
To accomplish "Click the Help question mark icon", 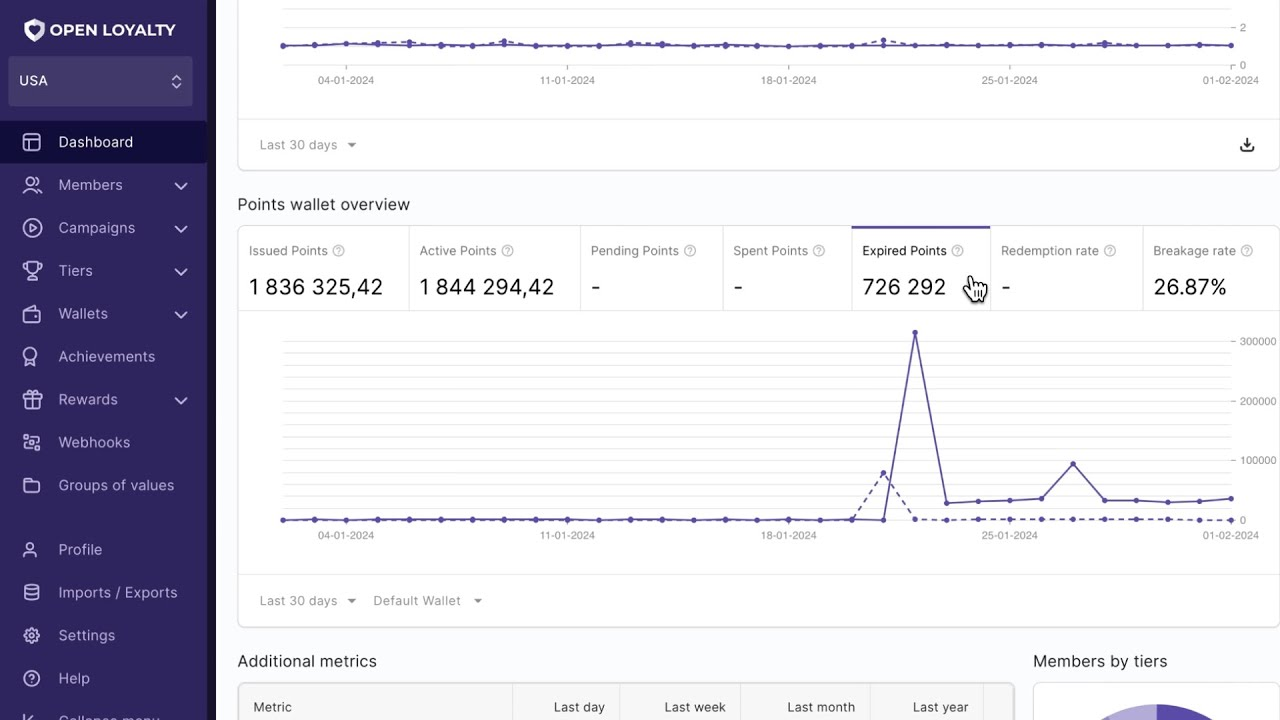I will (x=32, y=679).
